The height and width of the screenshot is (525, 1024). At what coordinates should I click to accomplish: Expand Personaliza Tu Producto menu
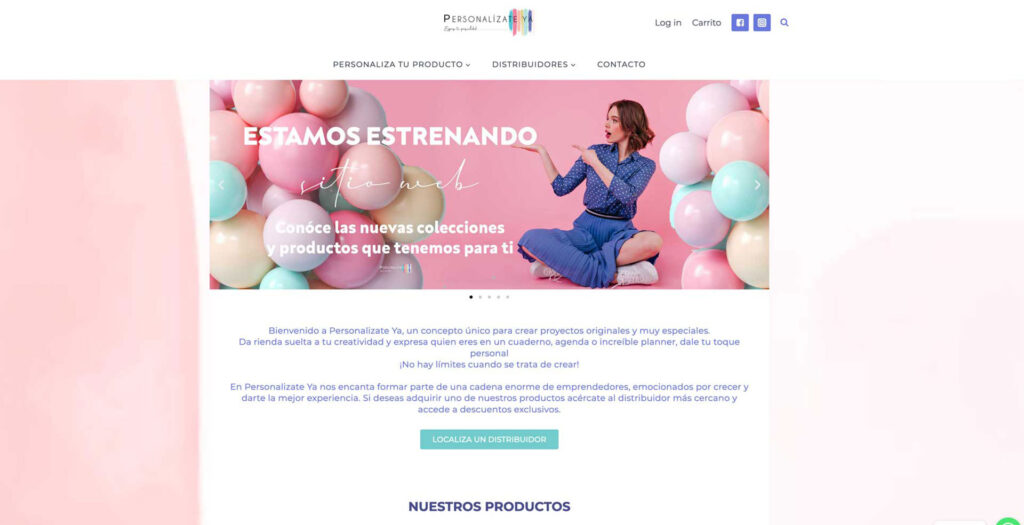(x=402, y=65)
